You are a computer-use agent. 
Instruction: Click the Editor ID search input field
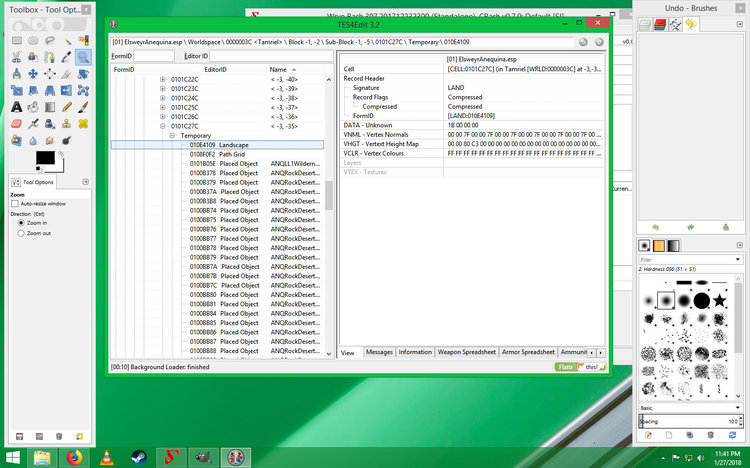[x=271, y=56]
